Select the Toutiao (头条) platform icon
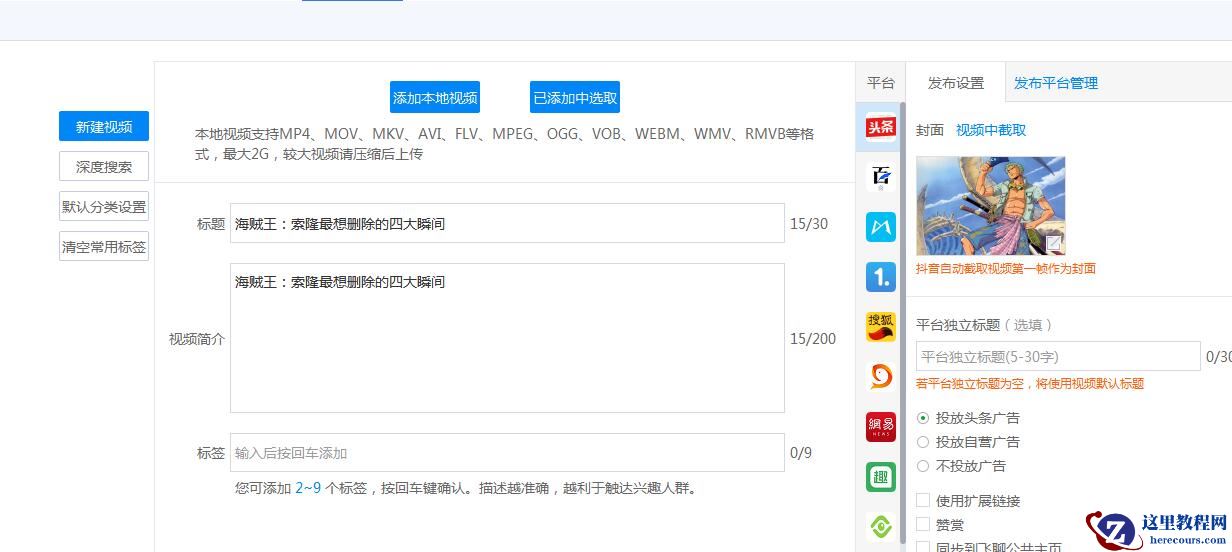The width and height of the screenshot is (1232, 552). (881, 128)
